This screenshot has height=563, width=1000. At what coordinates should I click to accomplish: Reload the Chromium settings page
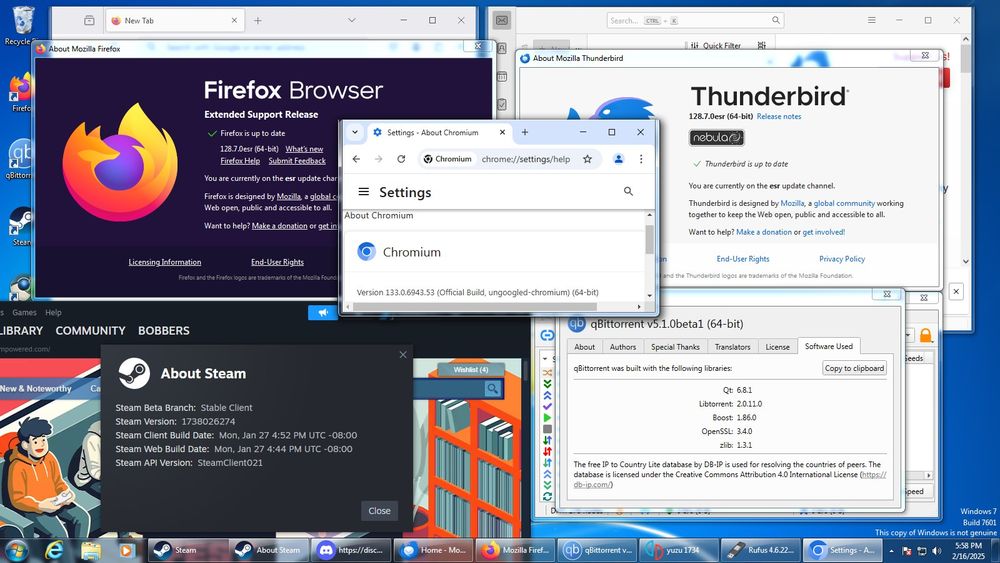click(x=401, y=159)
